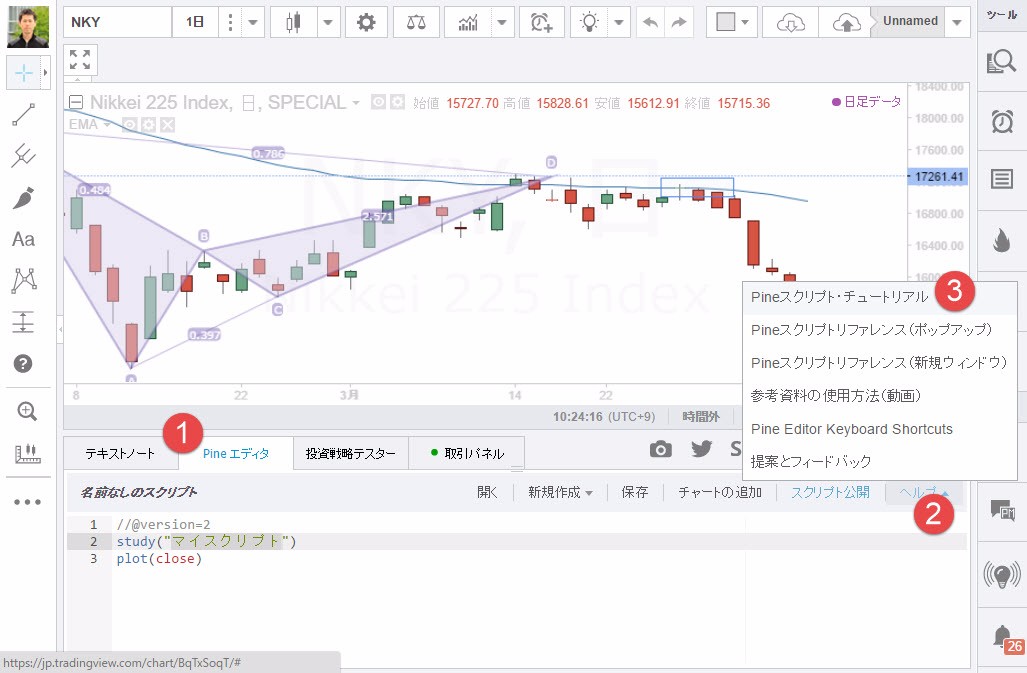Toggle fullscreen mode with the arrows icon

point(81,60)
